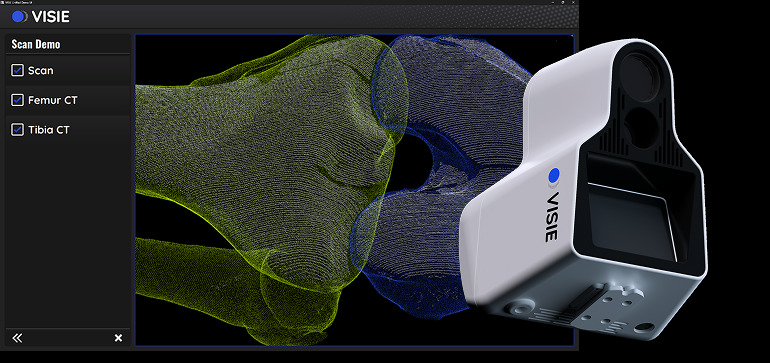Close the Scan Demo panel X
Screen dimensions: 770x363
[118, 338]
